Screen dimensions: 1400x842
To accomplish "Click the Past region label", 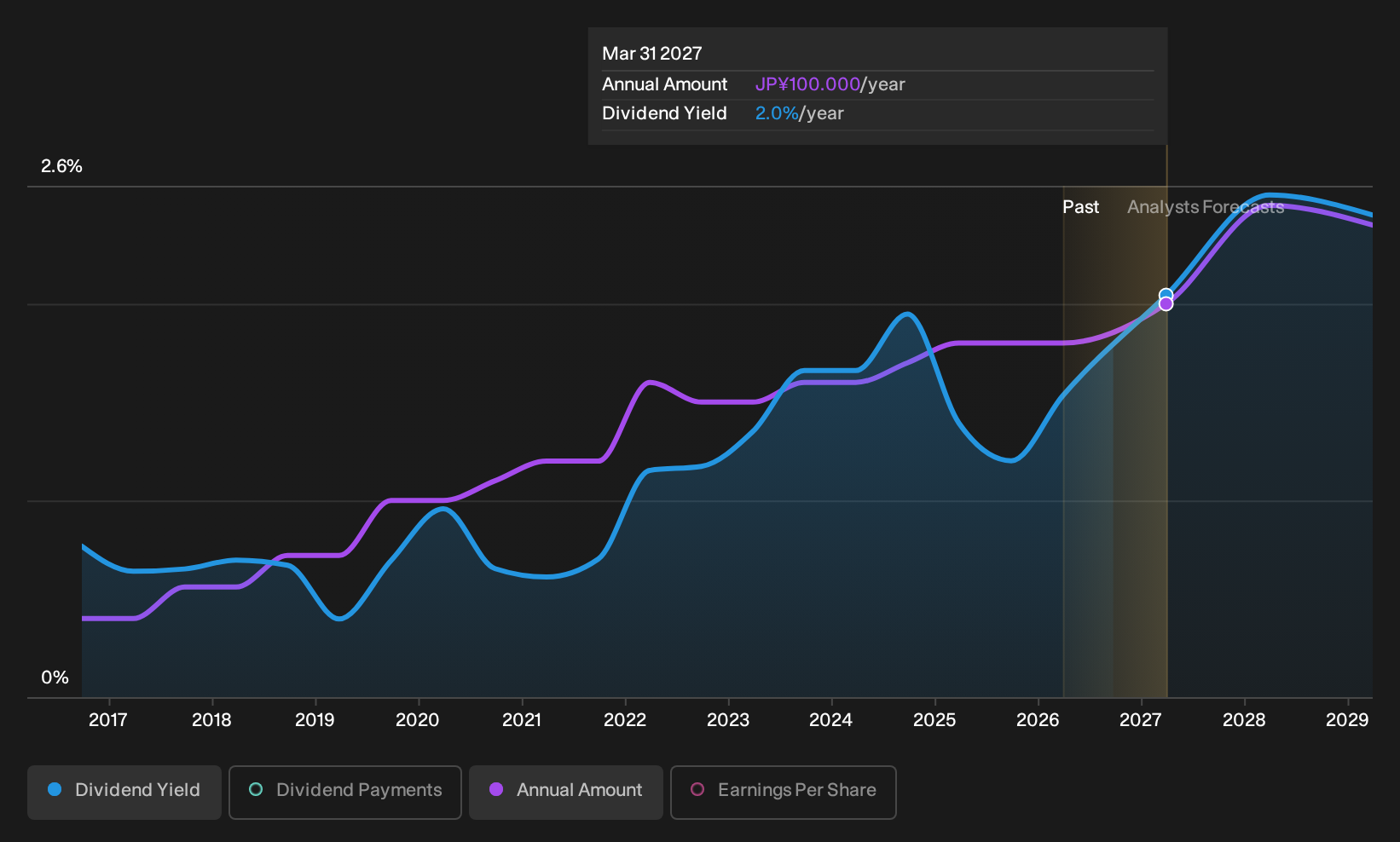I will [x=1080, y=207].
